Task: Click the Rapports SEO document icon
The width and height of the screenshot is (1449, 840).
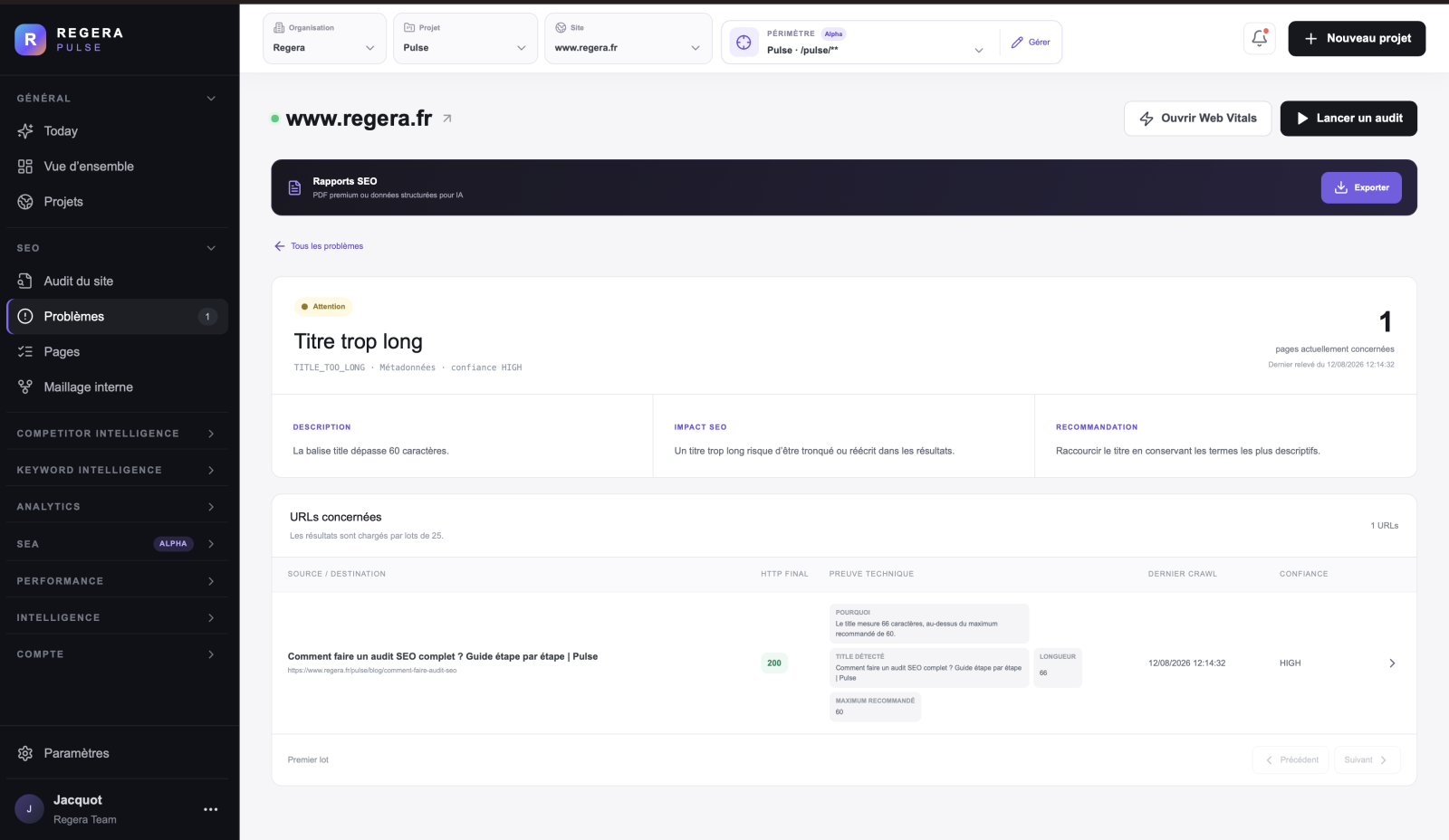Action: 294,187
